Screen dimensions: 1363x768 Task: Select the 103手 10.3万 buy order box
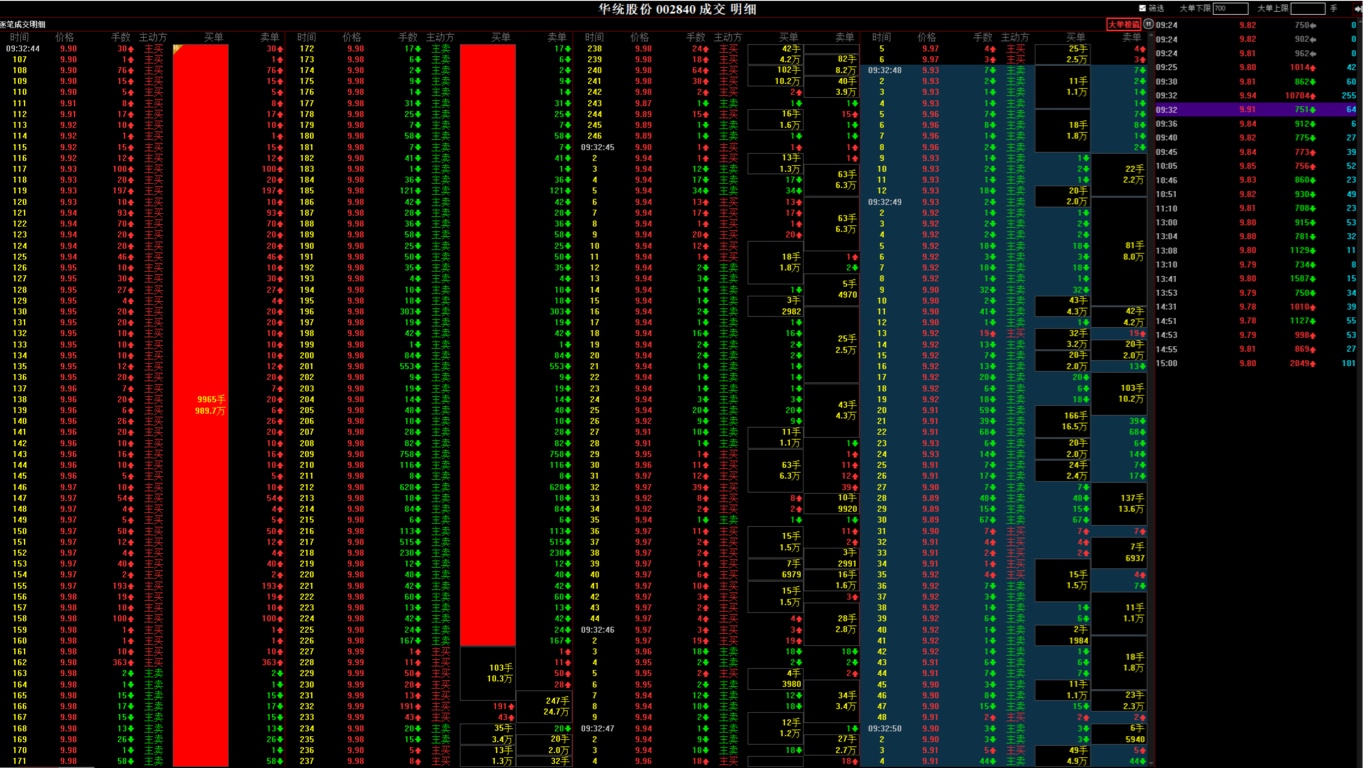488,673
